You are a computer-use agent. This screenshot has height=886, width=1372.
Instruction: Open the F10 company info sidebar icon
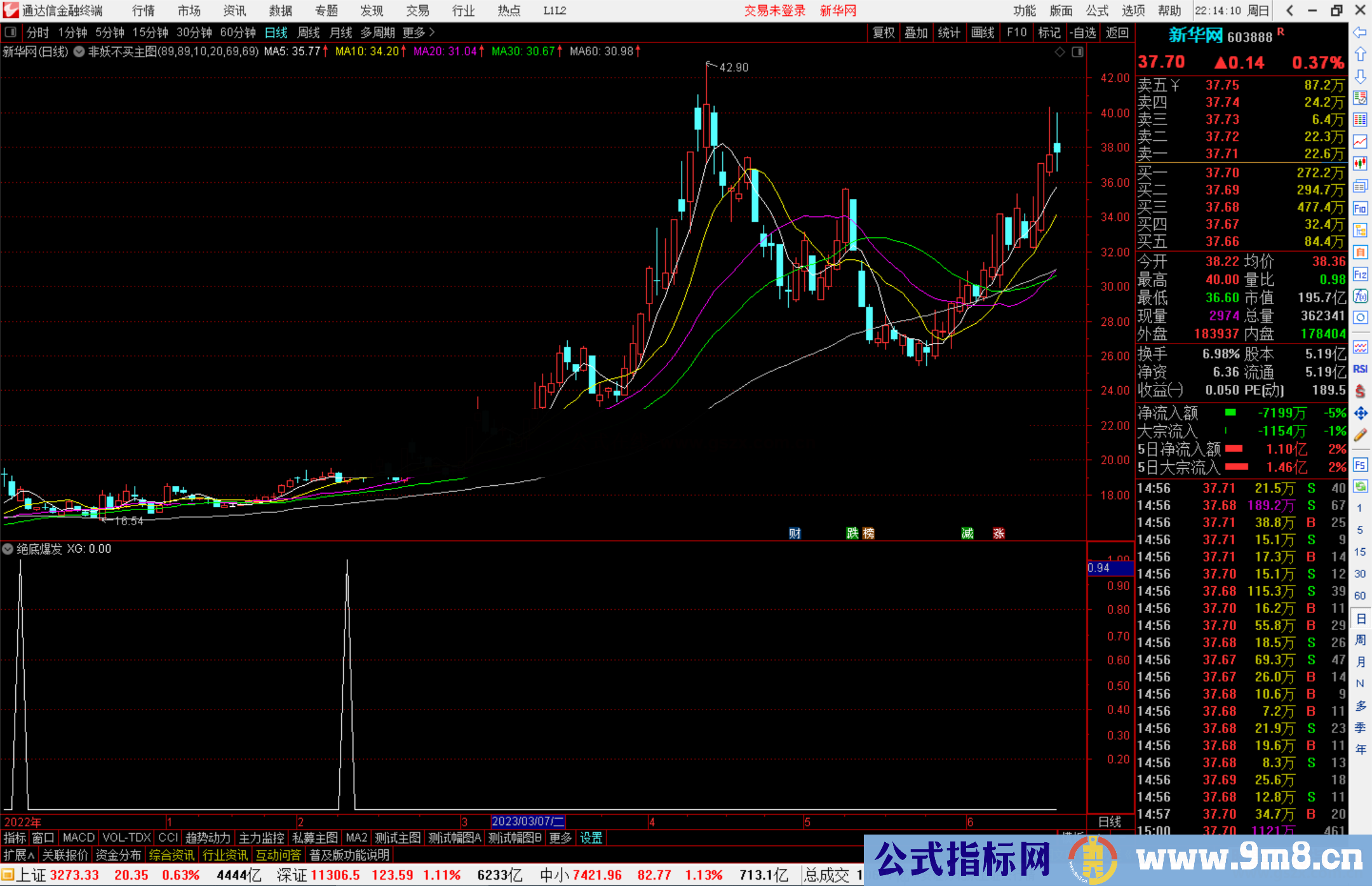pos(1360,208)
